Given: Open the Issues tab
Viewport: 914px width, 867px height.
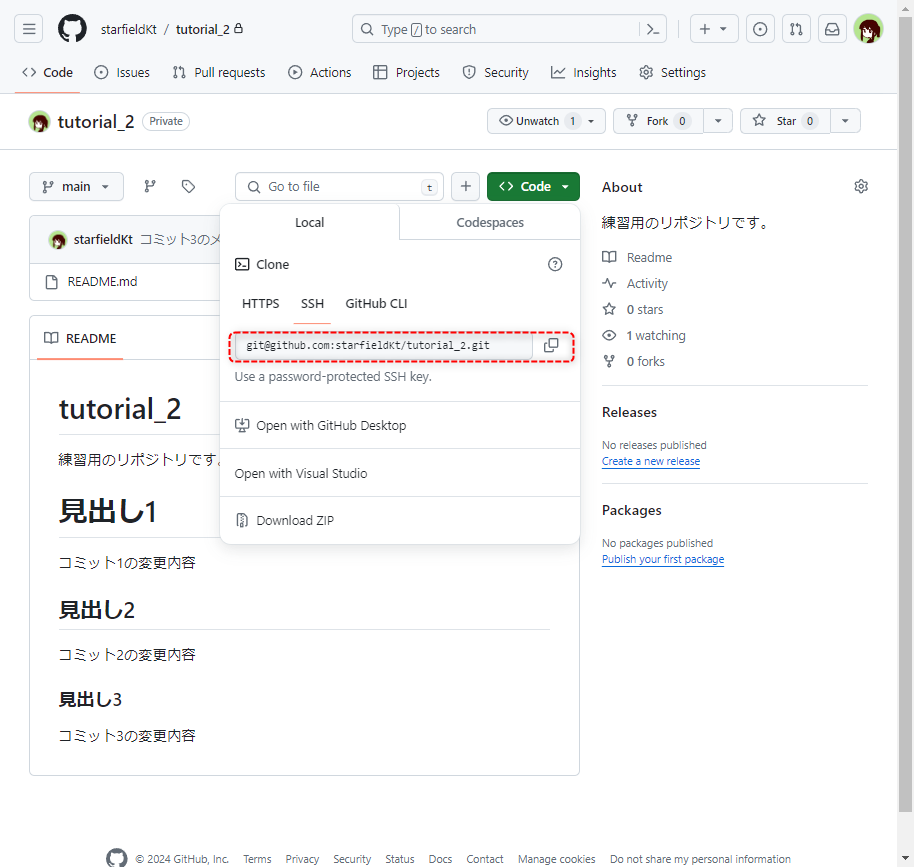Looking at the screenshot, I should point(122,72).
